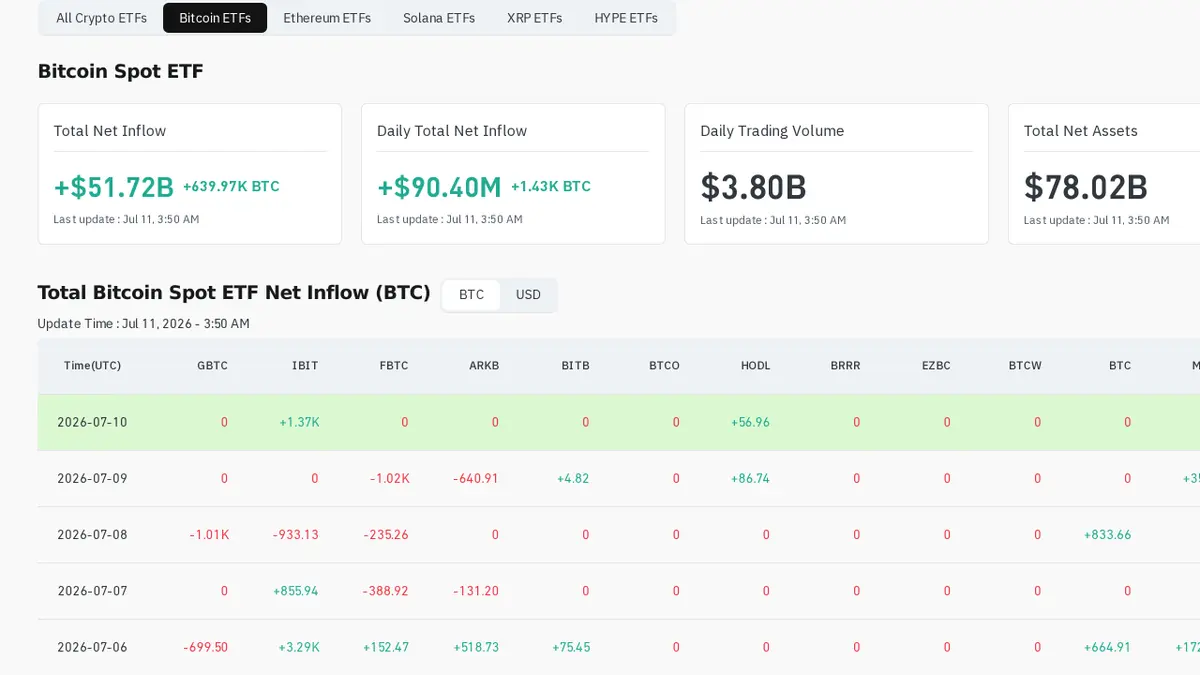1200x675 pixels.
Task: Open the XRP ETFs tab
Action: [x=535, y=18]
